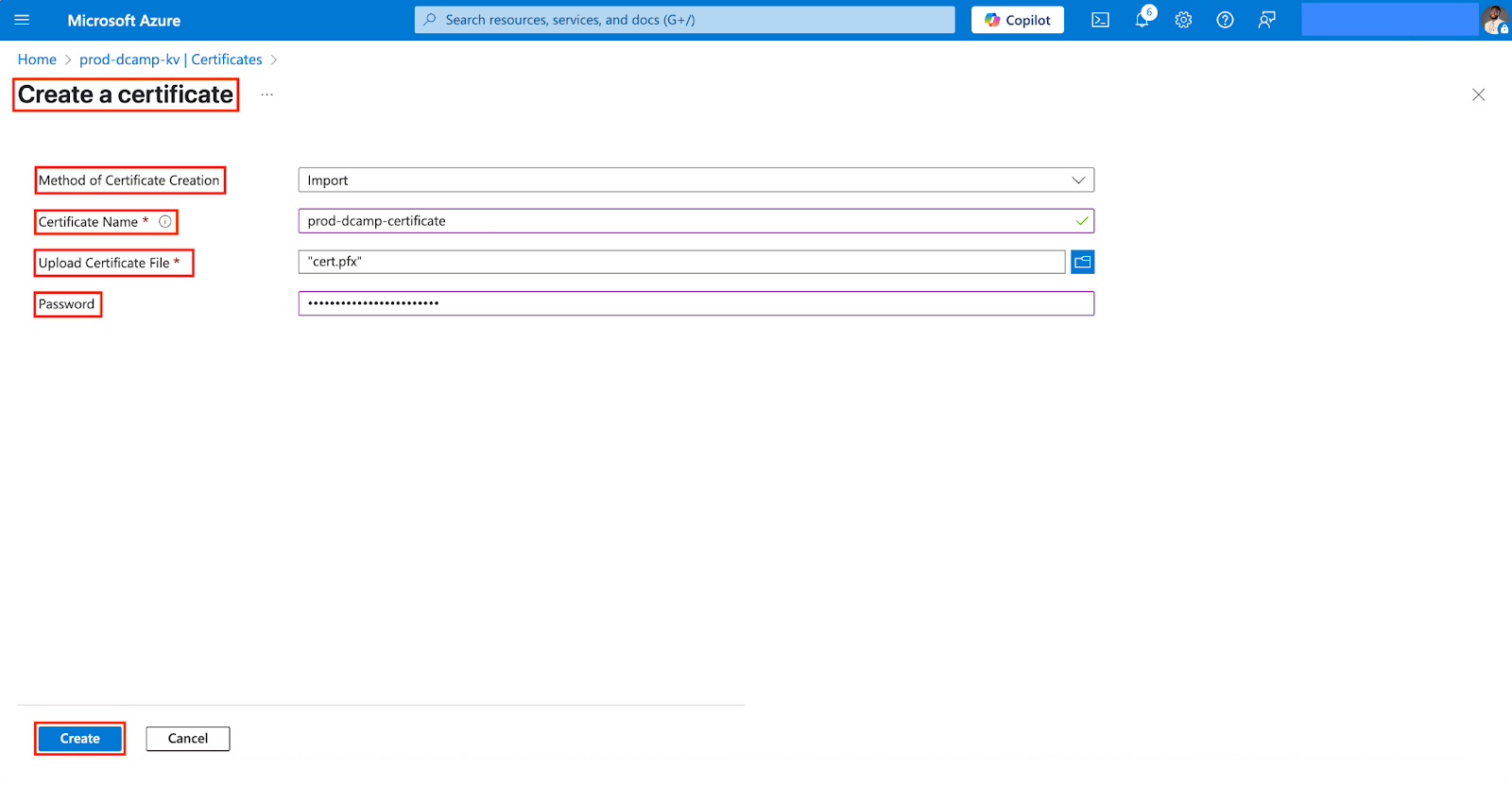Open portal settings gear
The image size is (1512, 787).
pyautogui.click(x=1184, y=20)
